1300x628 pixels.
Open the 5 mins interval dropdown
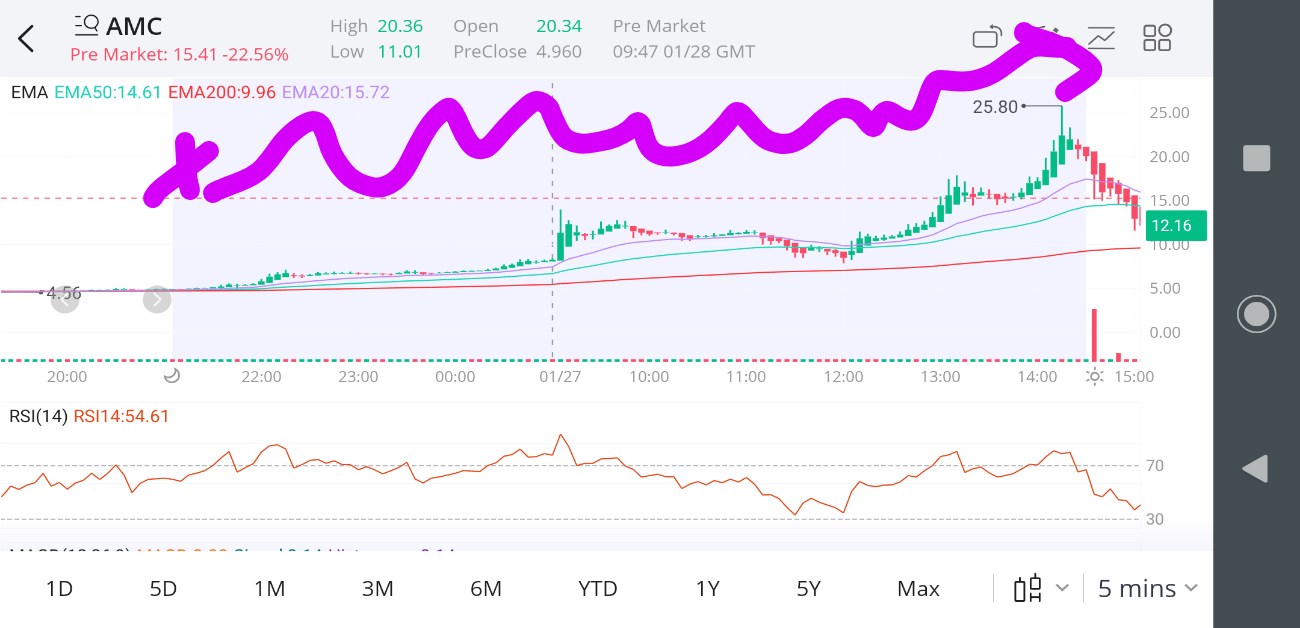point(1147,588)
